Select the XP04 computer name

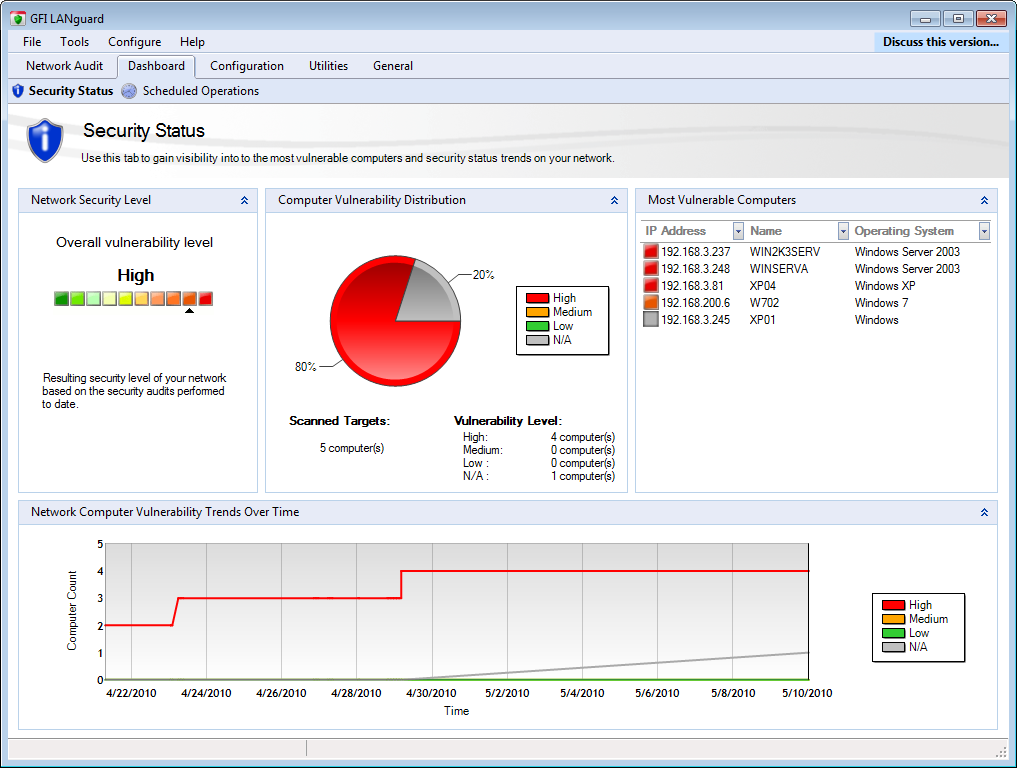(763, 285)
